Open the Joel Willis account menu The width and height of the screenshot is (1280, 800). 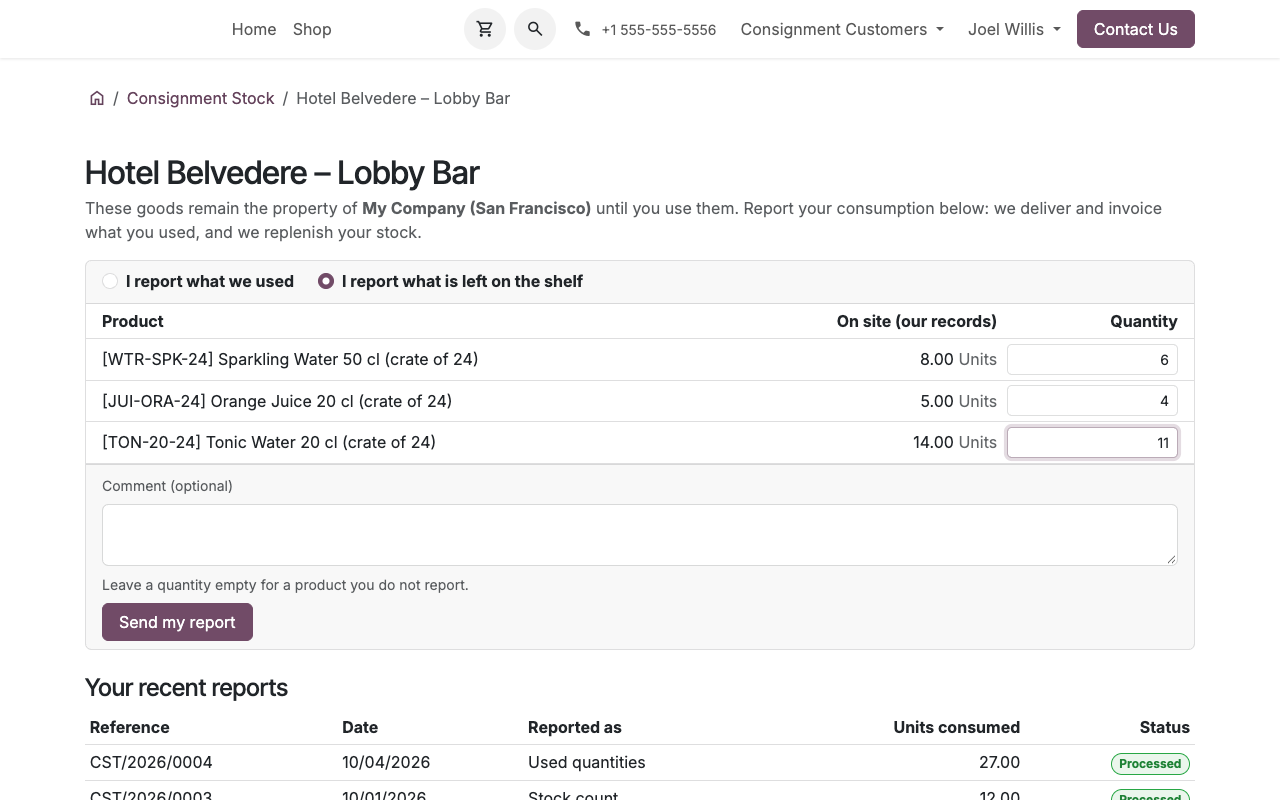pyautogui.click(x=1014, y=29)
